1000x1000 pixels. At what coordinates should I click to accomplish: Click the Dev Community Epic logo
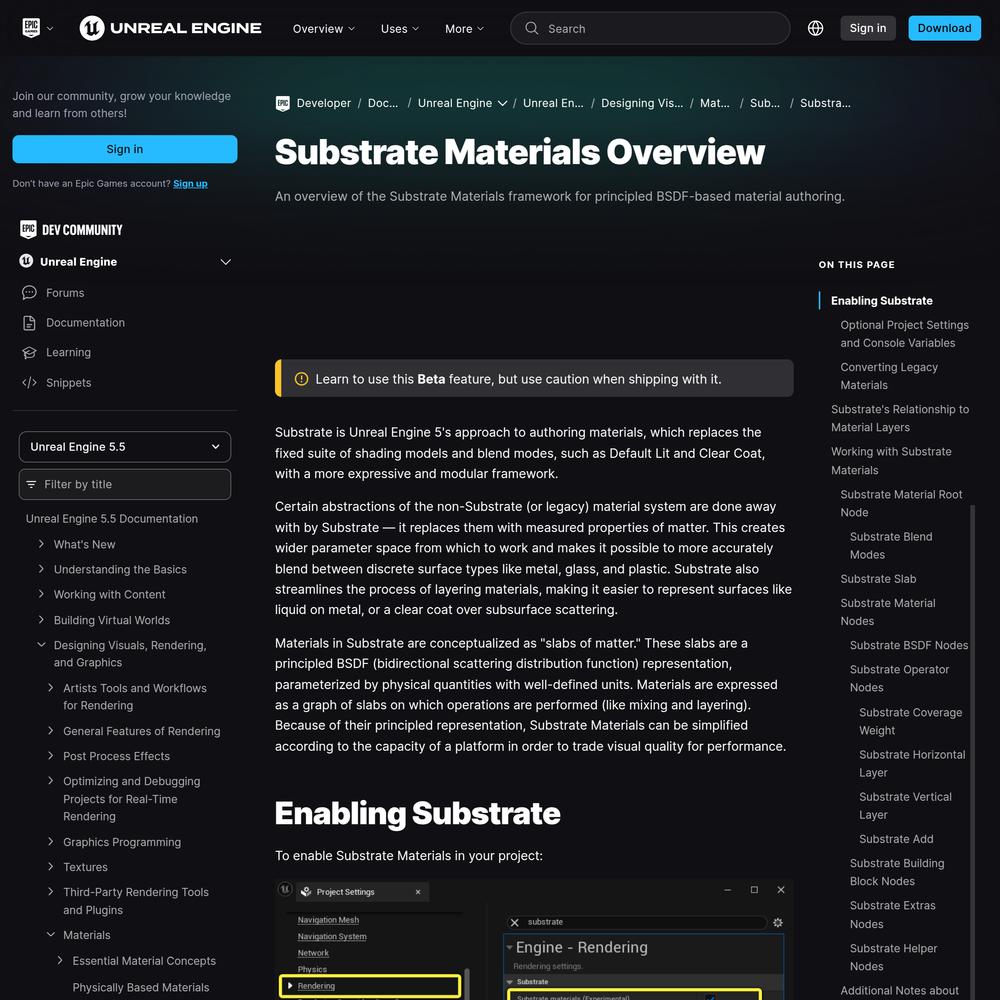click(x=28, y=230)
